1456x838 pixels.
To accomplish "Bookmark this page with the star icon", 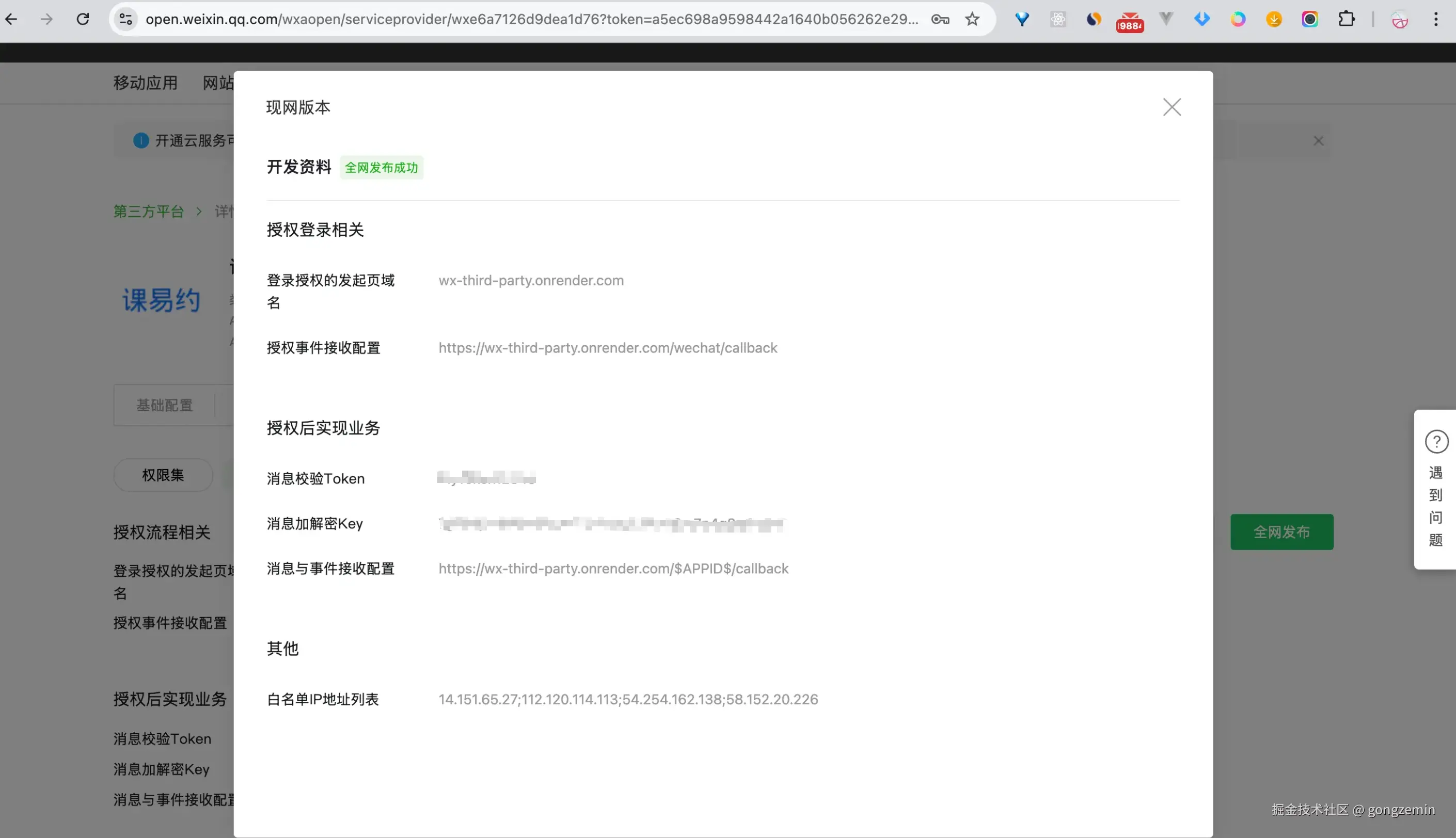I will (972, 20).
